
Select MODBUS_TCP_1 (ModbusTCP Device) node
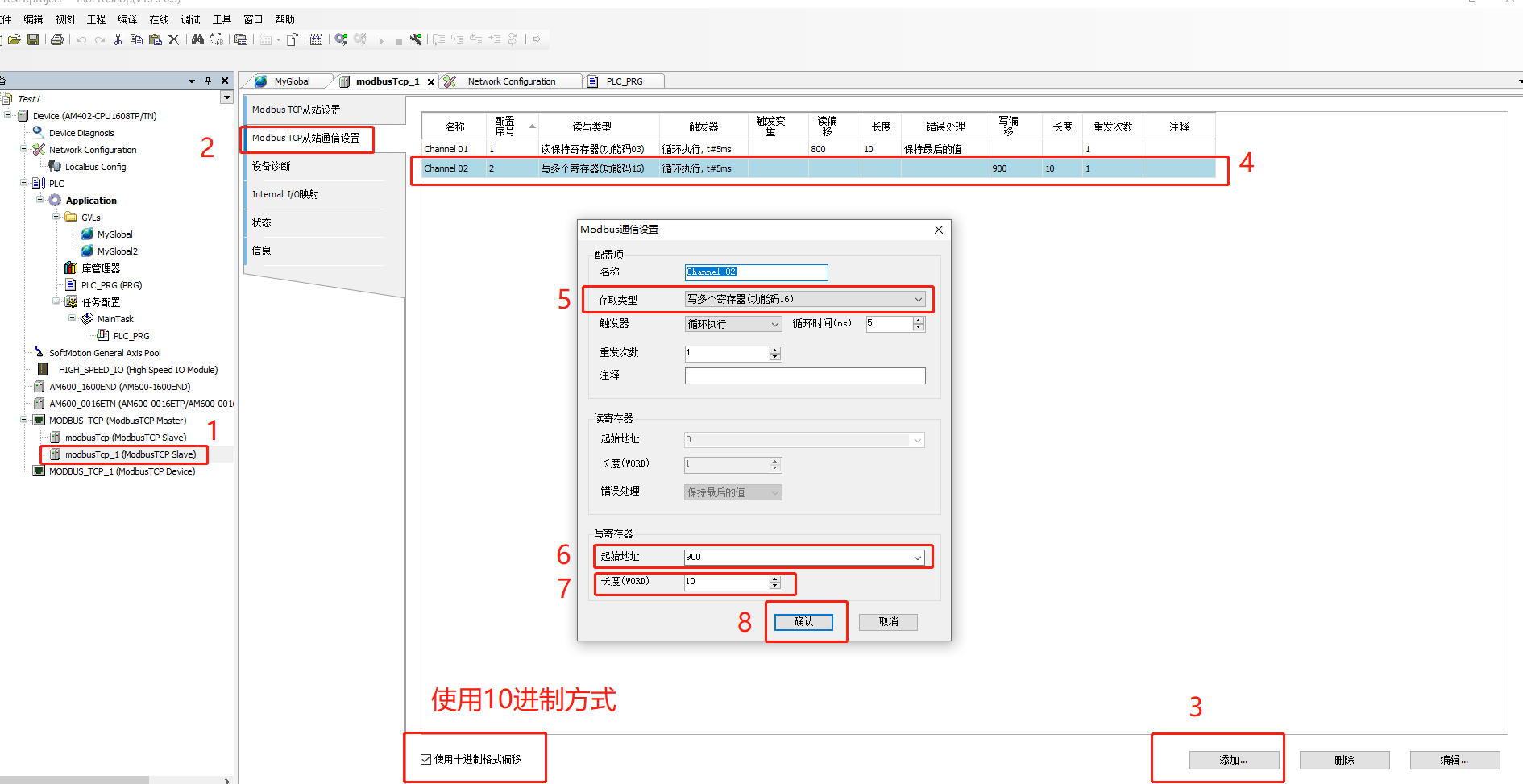(x=122, y=471)
